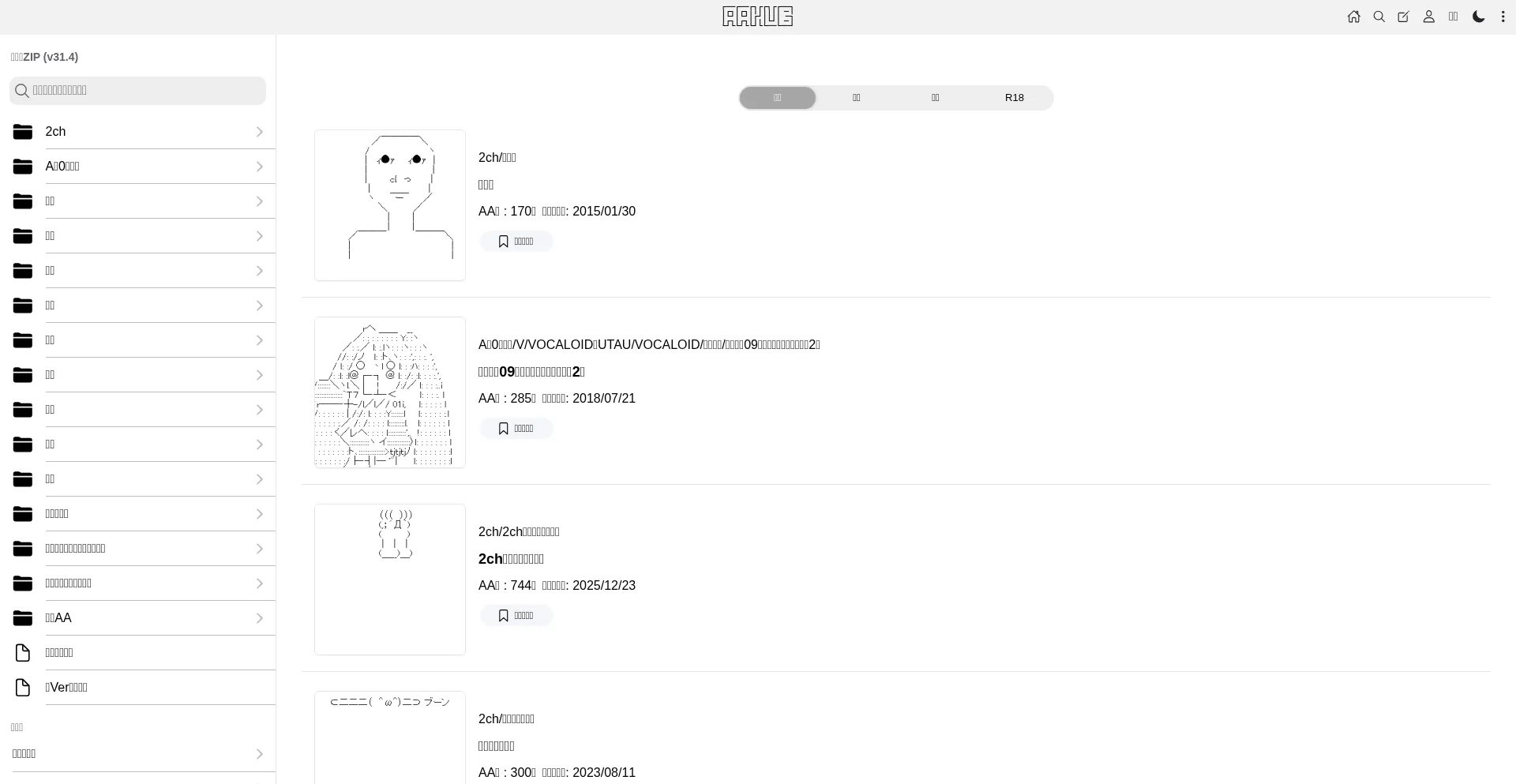Open the user account icon

click(1428, 17)
